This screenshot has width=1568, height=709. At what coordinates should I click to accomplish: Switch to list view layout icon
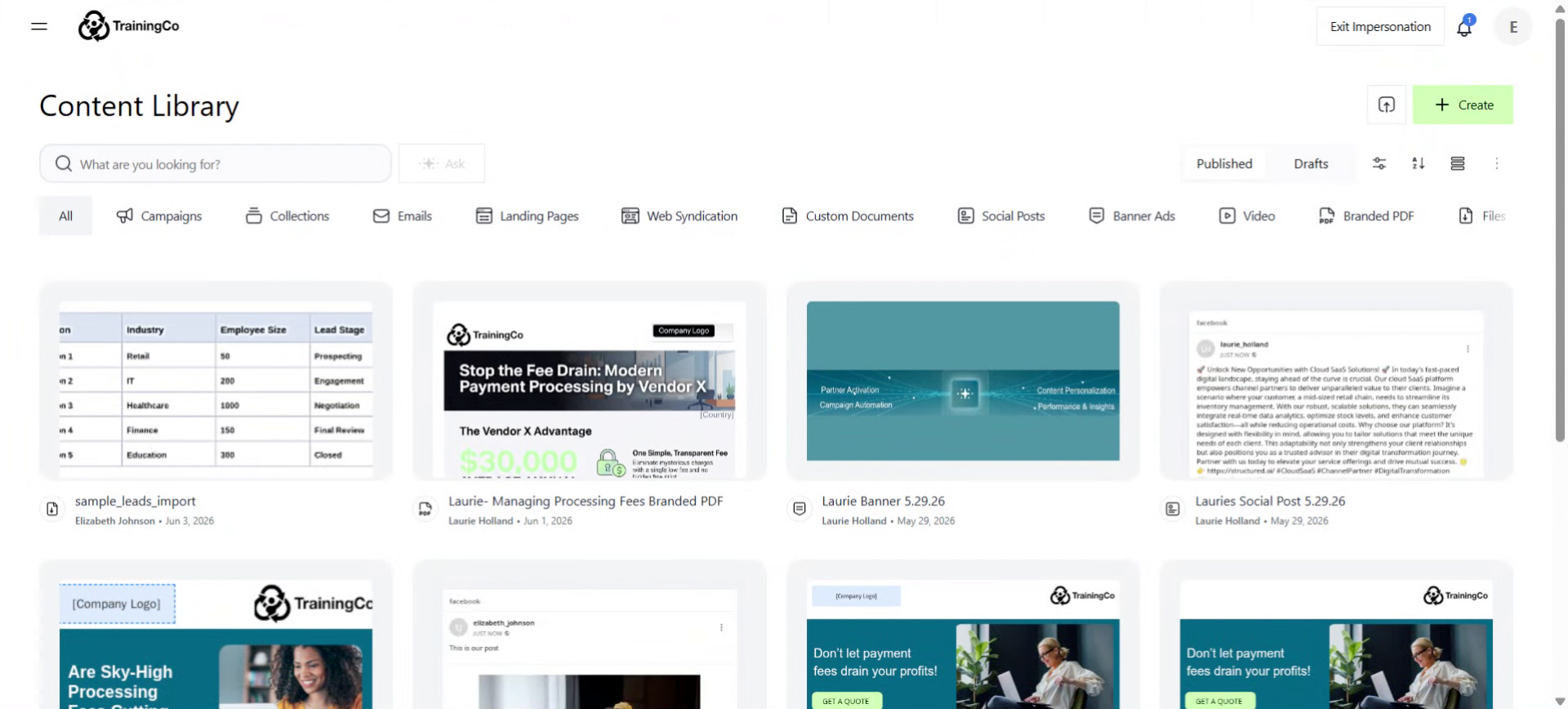(1458, 163)
